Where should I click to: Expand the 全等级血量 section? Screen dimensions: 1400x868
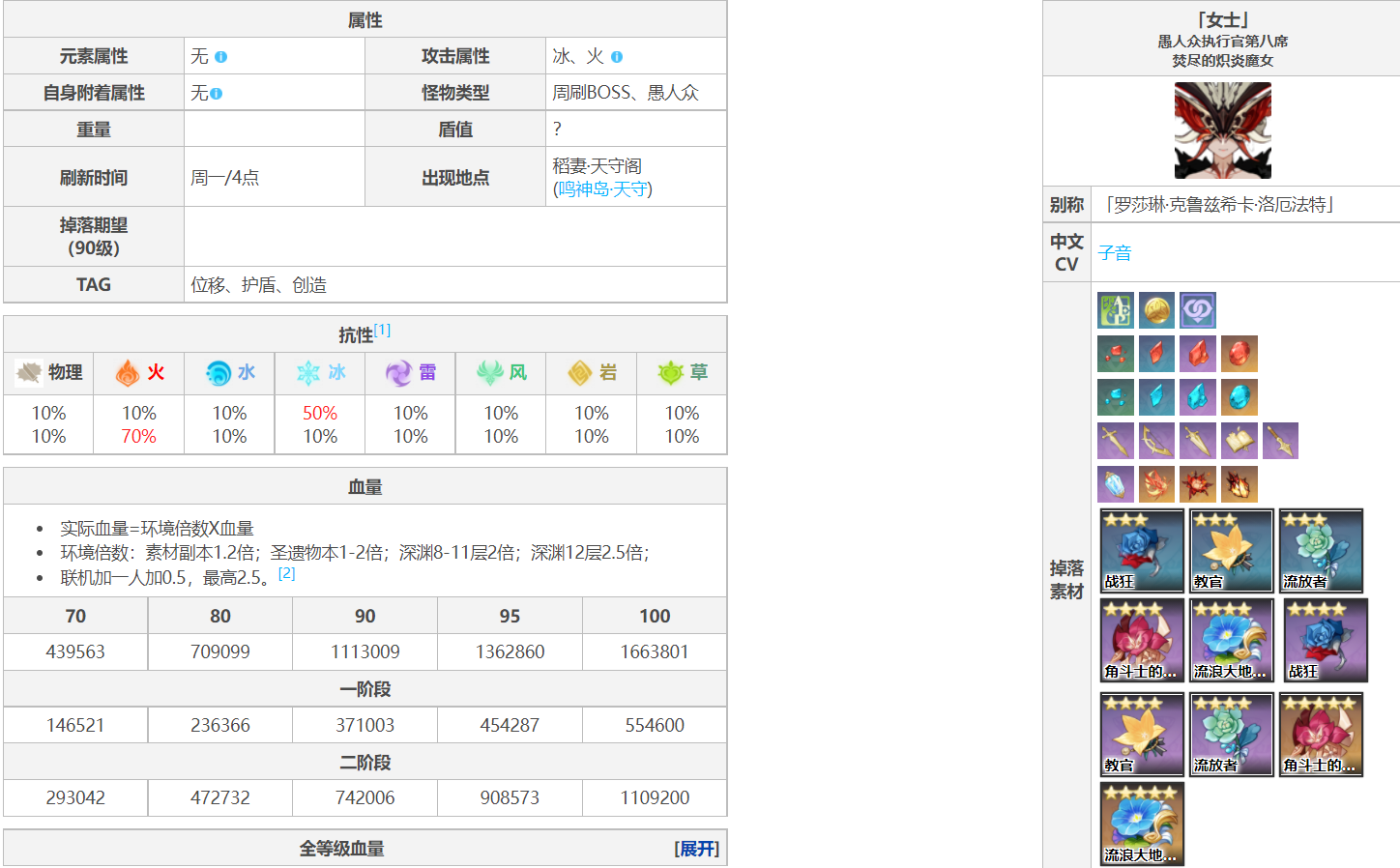pos(696,849)
